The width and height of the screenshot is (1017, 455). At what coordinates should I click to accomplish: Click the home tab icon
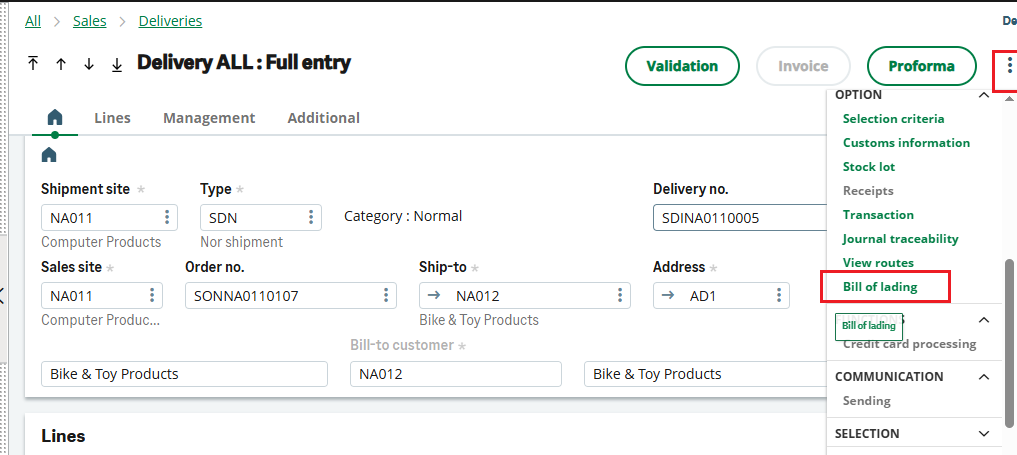click(55, 117)
